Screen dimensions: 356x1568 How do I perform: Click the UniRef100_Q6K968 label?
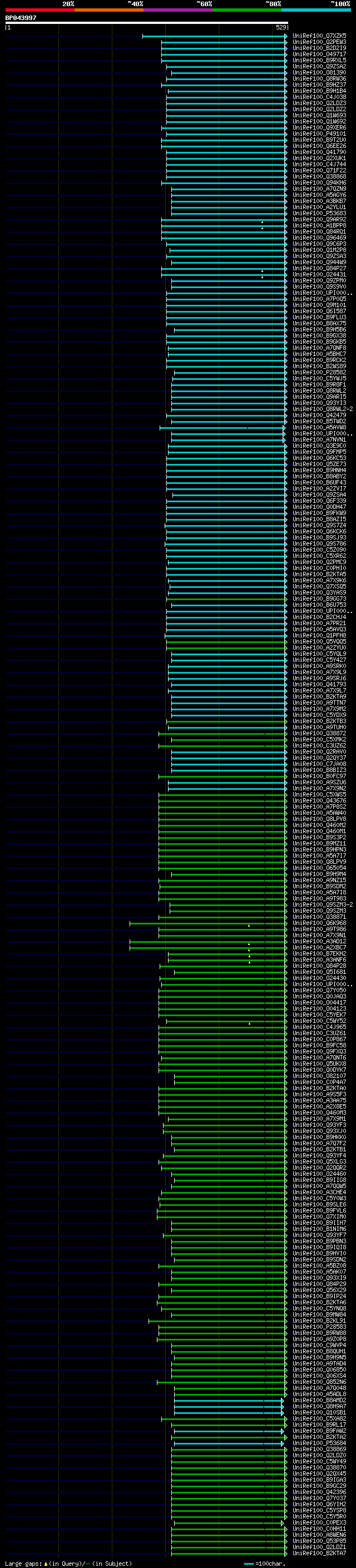[319, 923]
